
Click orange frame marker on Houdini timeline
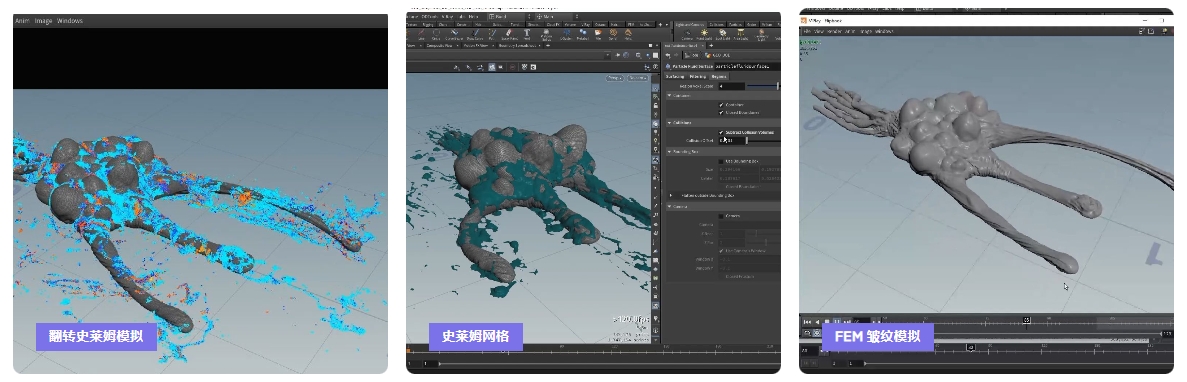coord(408,351)
